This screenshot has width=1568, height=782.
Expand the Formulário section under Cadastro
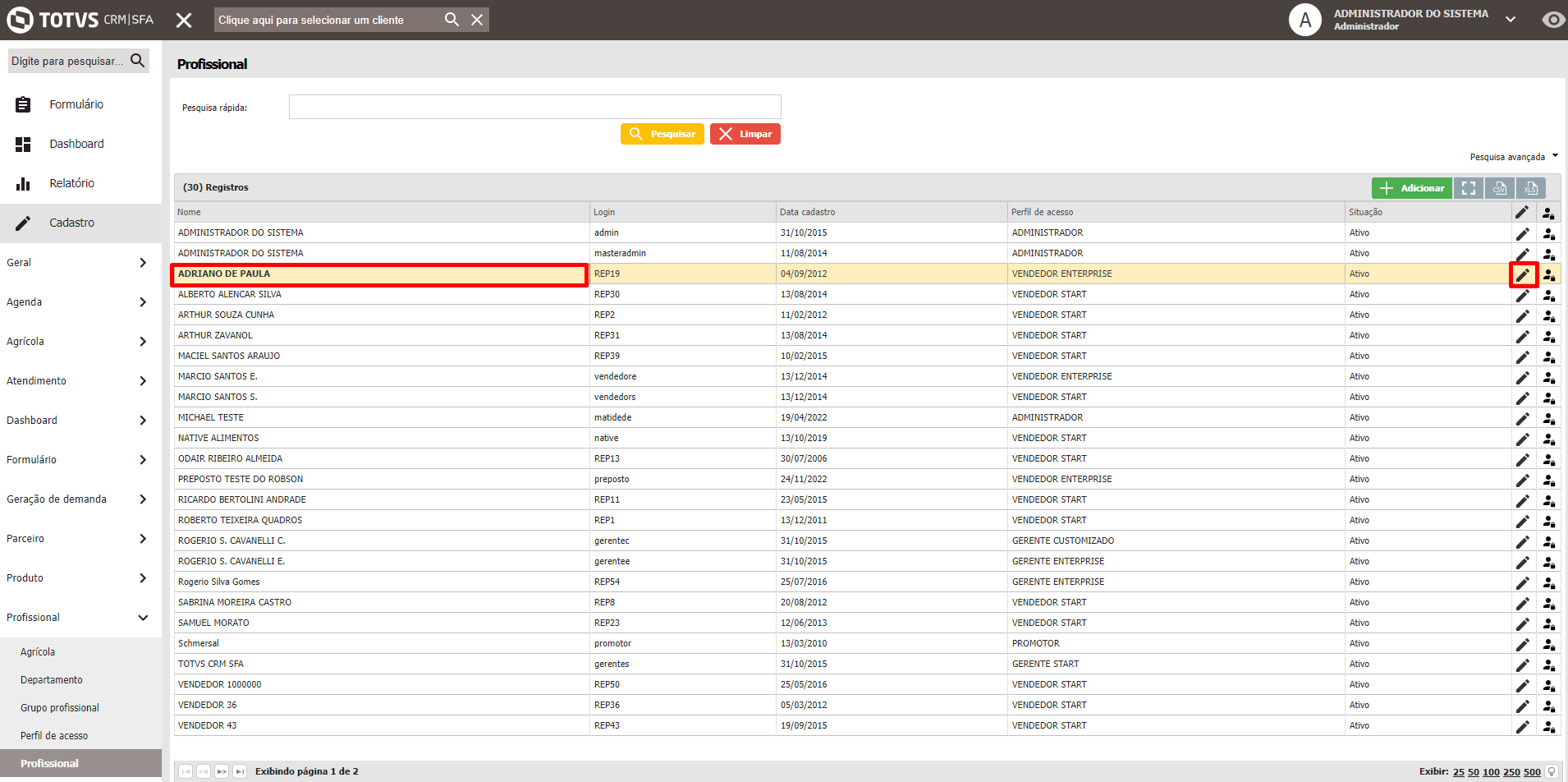[x=80, y=460]
